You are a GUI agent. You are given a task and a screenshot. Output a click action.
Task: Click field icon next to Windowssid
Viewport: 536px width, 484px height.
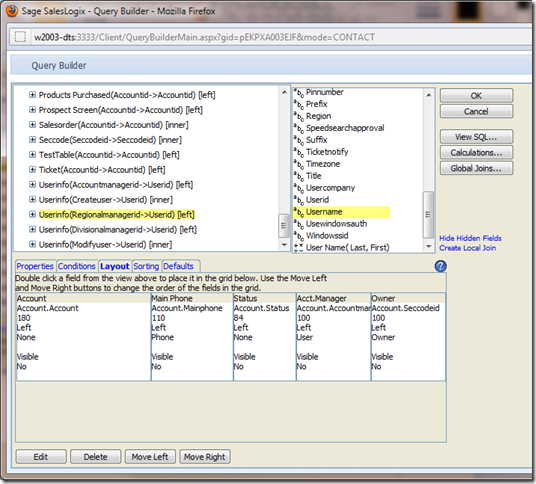(299, 236)
